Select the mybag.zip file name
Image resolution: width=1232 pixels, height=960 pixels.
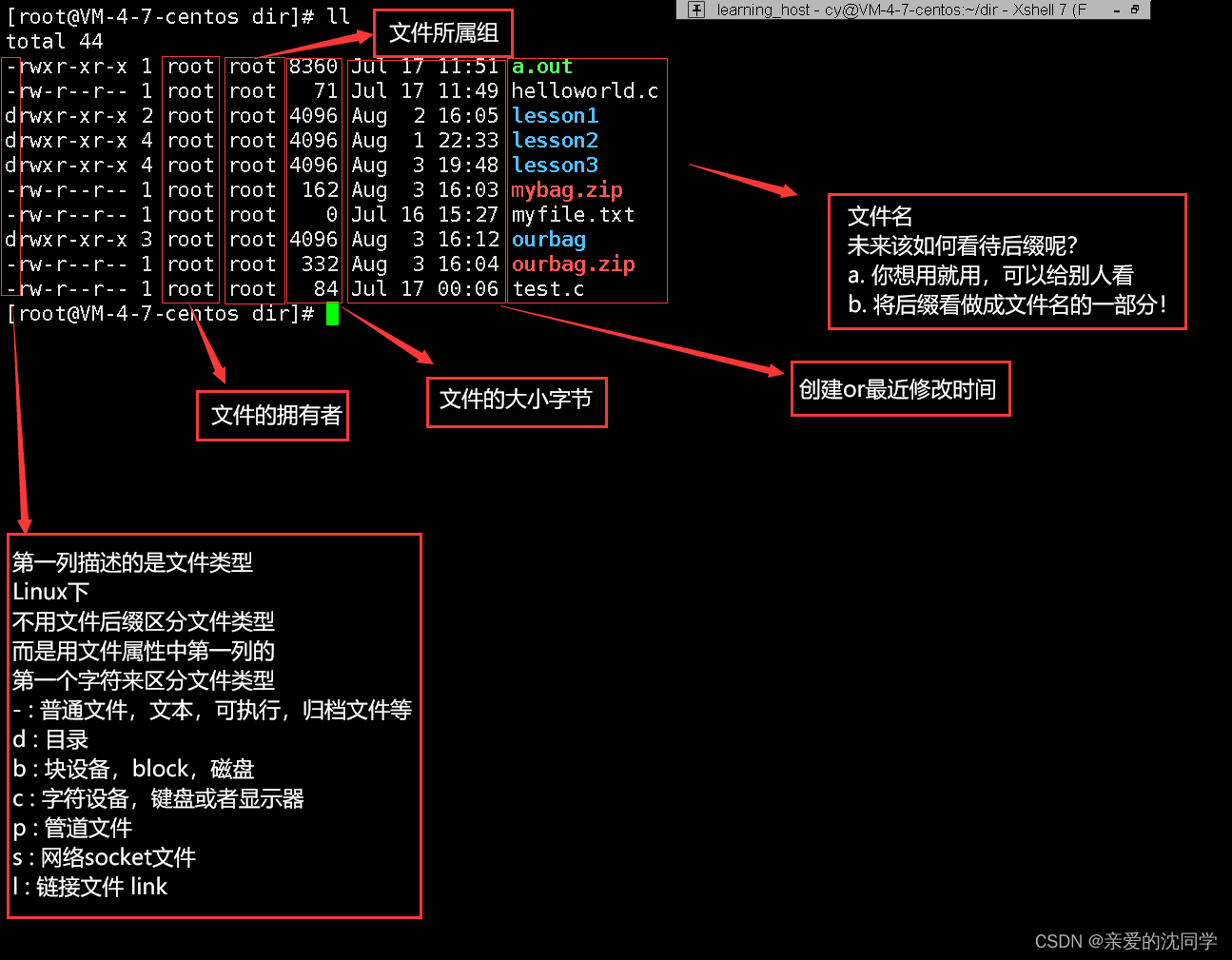point(567,190)
